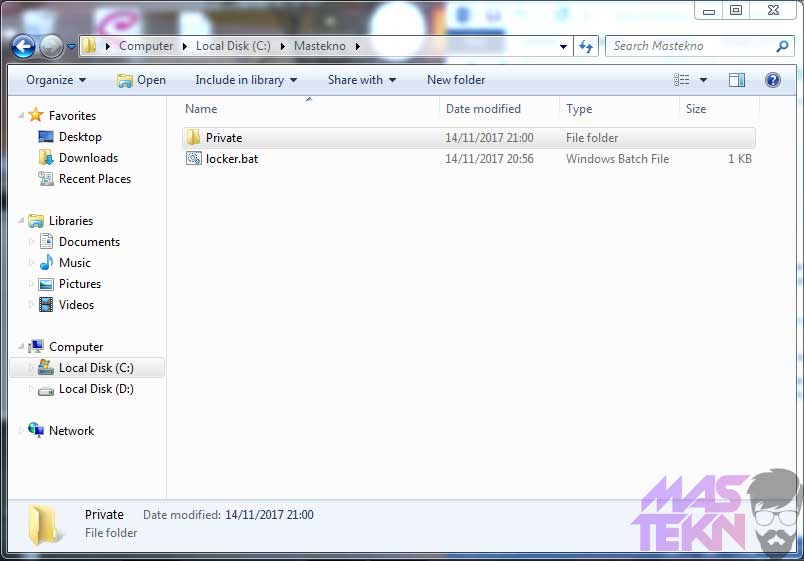The width and height of the screenshot is (804, 561).
Task: Click the Documents library icon
Action: click(x=46, y=241)
